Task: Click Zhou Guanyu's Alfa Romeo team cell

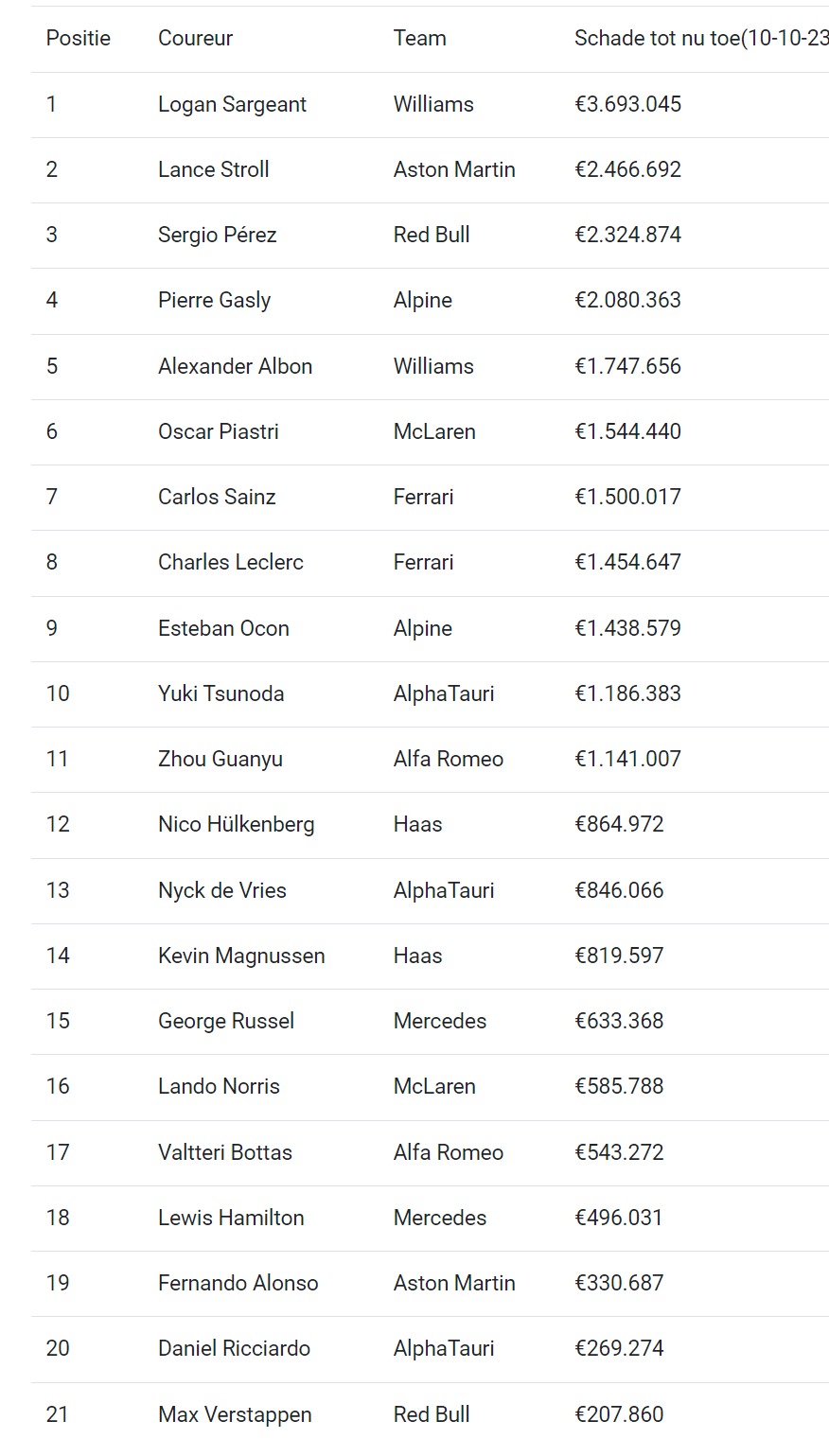Action: click(x=449, y=759)
